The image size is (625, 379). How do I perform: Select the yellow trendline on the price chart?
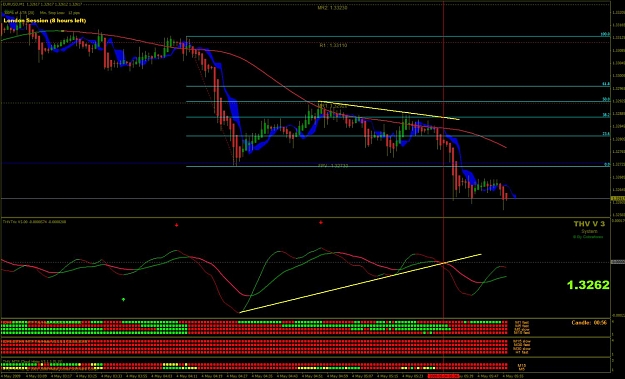pos(389,110)
